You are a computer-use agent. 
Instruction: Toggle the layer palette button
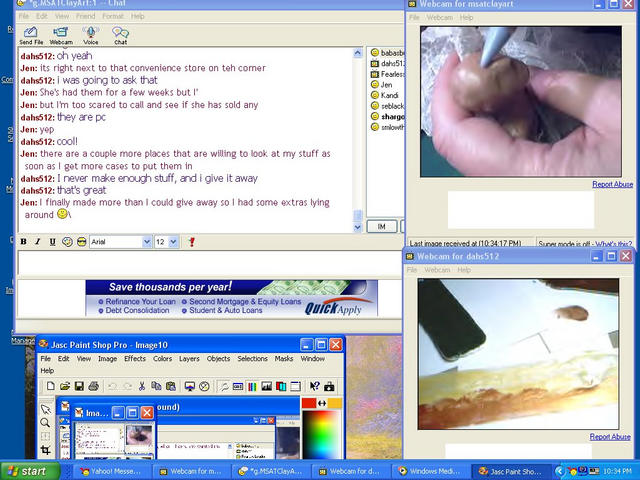tap(281, 386)
